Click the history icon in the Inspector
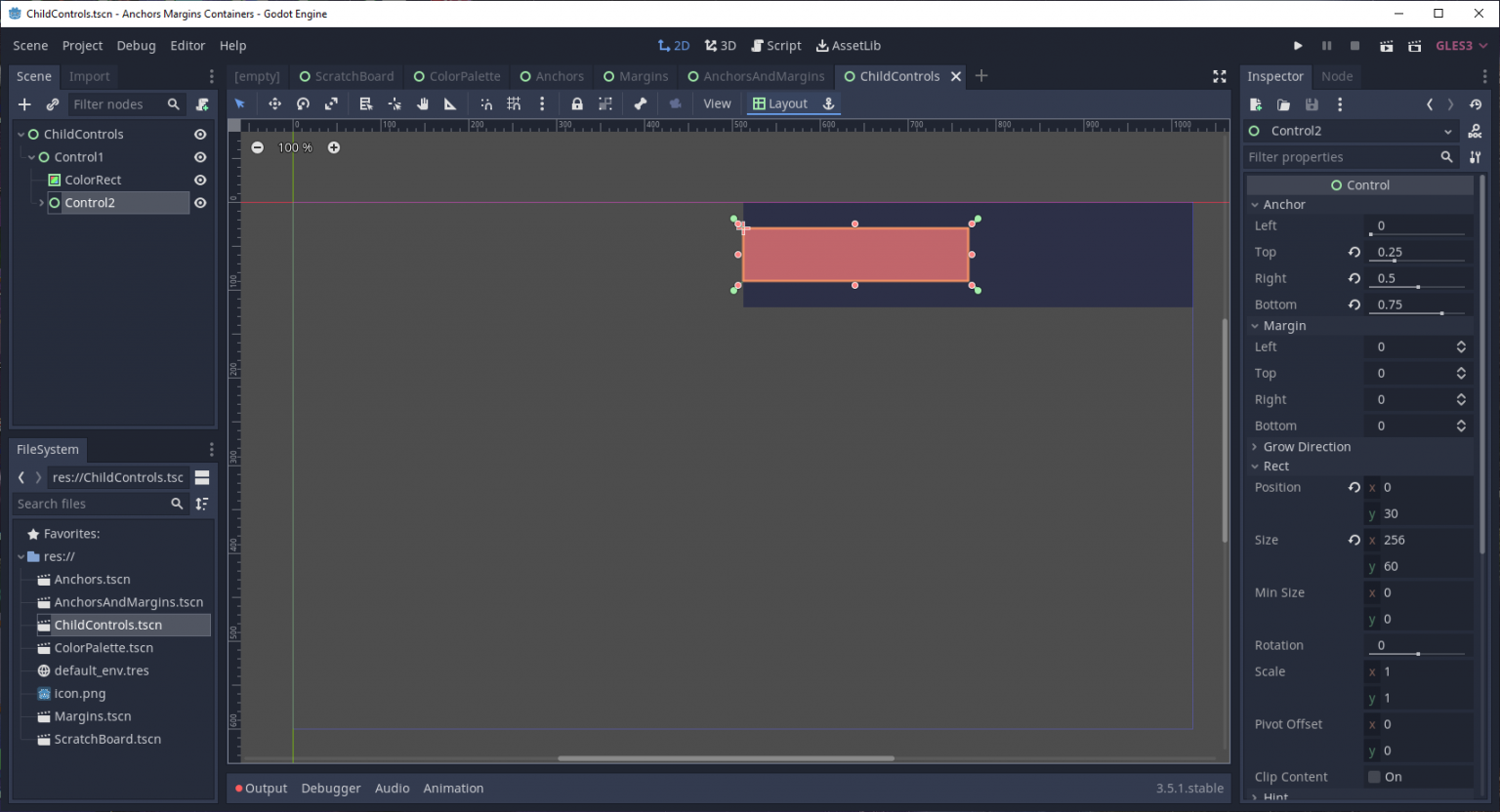The image size is (1500, 812). coord(1477,104)
